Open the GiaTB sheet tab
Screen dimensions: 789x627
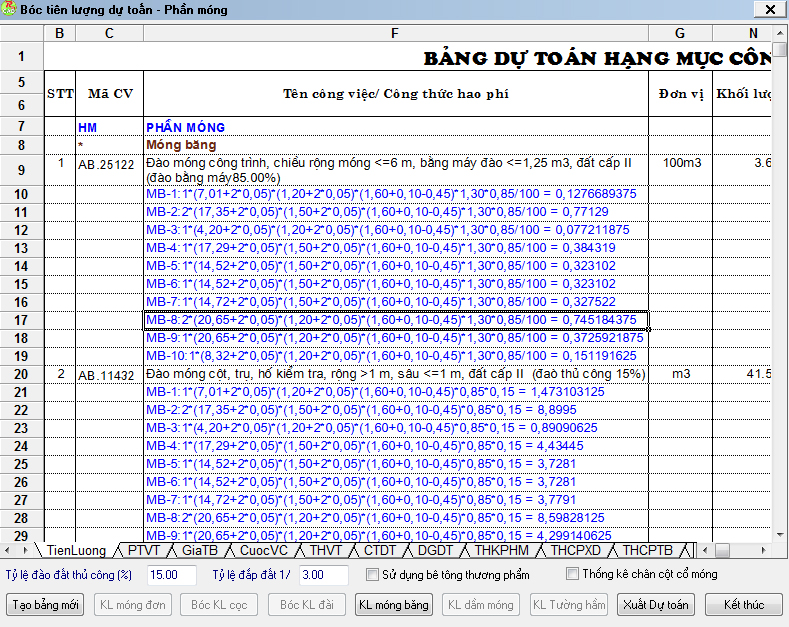[200, 551]
